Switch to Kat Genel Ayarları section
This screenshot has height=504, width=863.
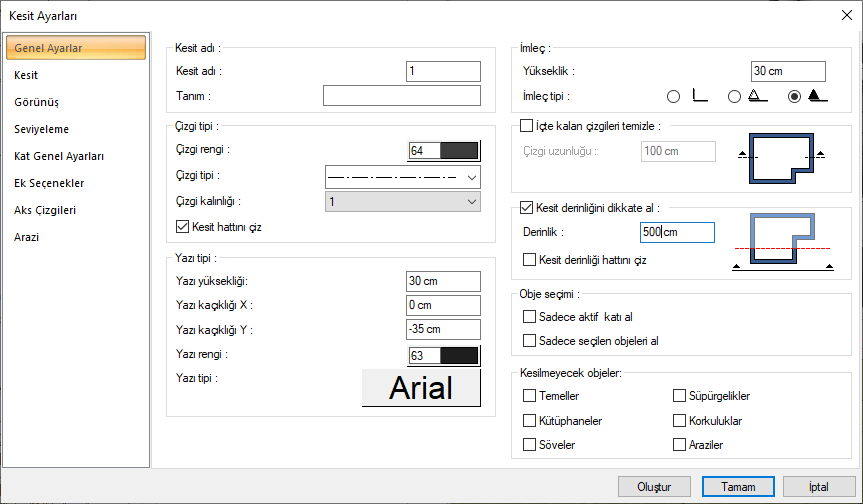pos(59,156)
